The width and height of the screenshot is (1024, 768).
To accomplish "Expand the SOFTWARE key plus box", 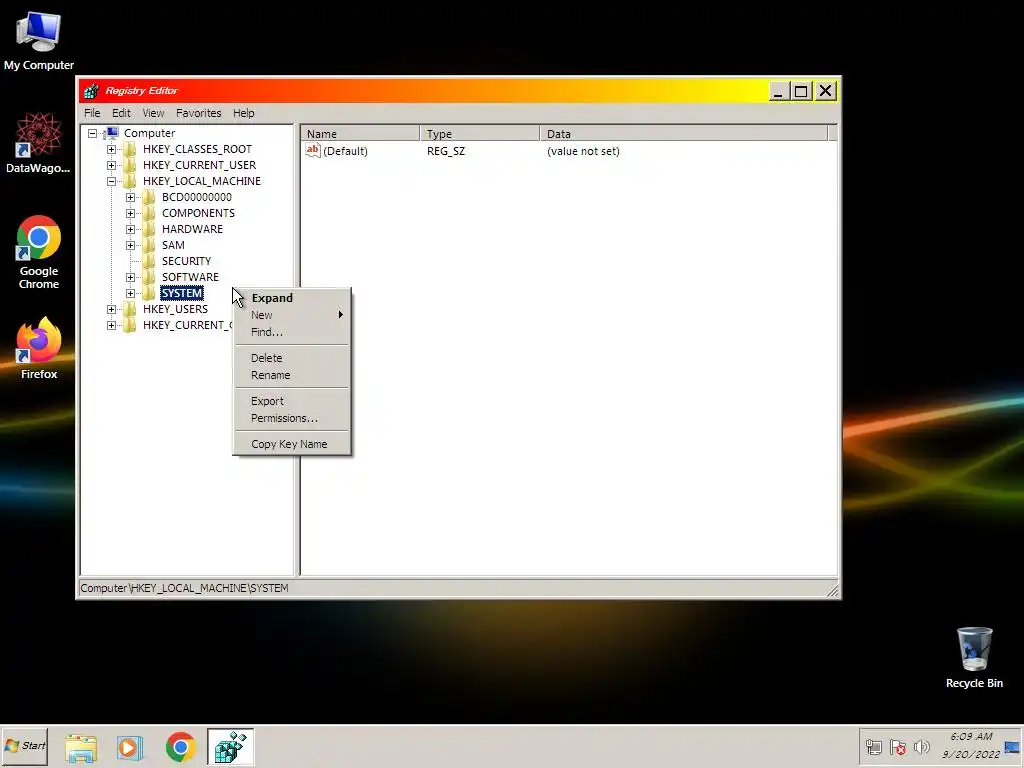I will pos(131,278).
